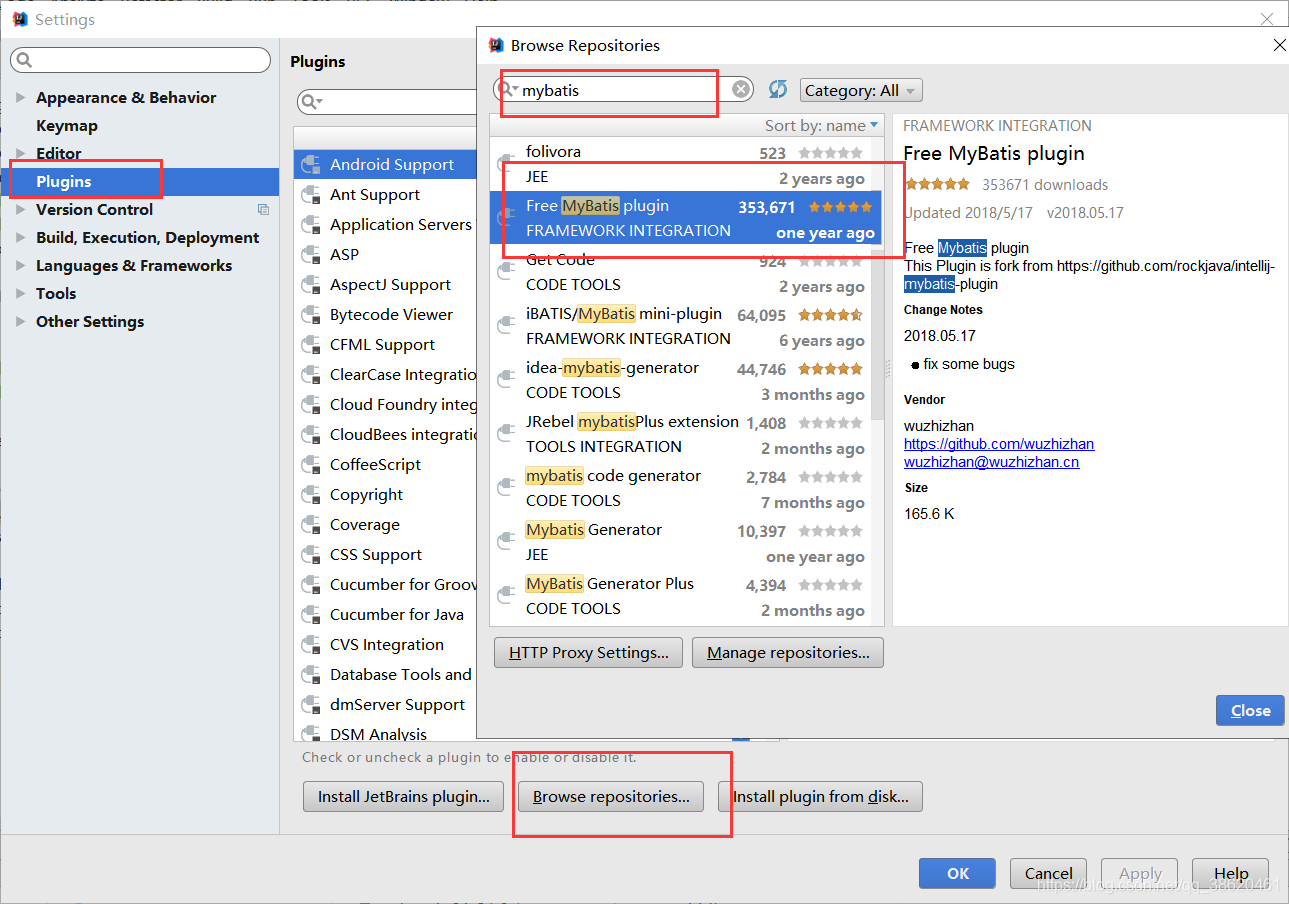Viewport: 1289px width, 904px height.
Task: Click the Coverage plugin icon
Action: tap(311, 525)
